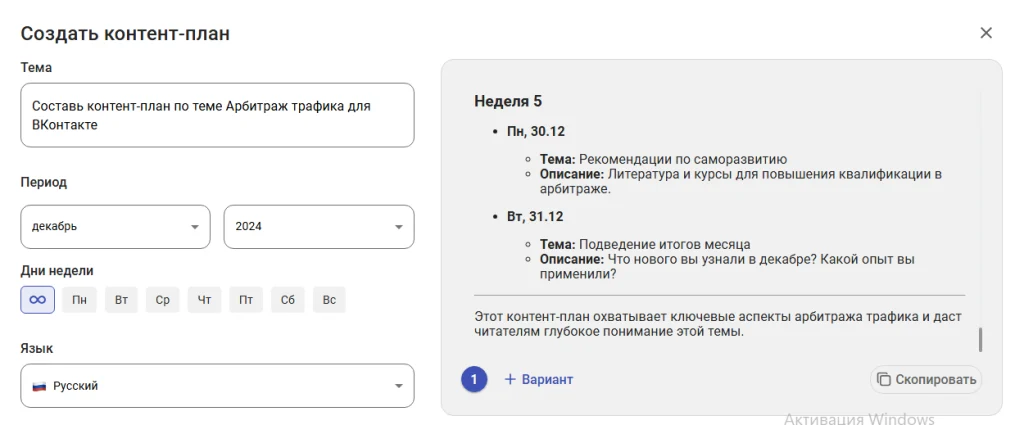Viewport: 1024px width, 425px height.
Task: Click the Скопировать copy button
Action: (x=926, y=379)
